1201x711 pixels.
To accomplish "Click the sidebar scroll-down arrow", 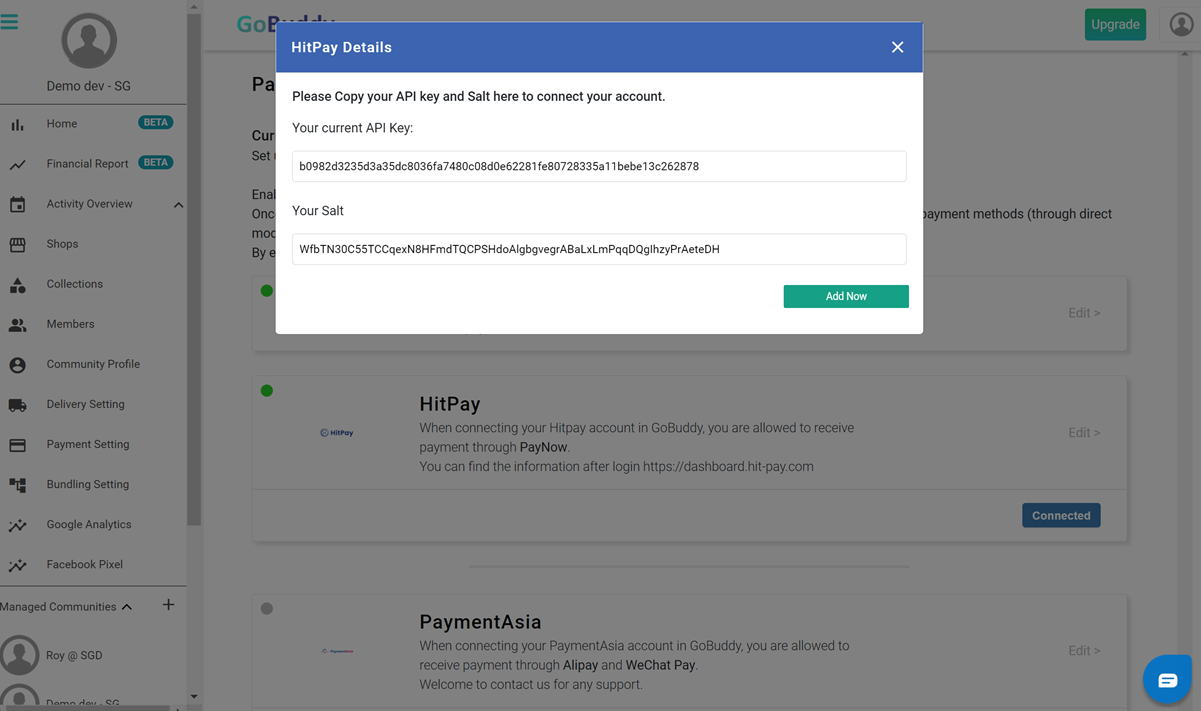I will click(x=194, y=697).
